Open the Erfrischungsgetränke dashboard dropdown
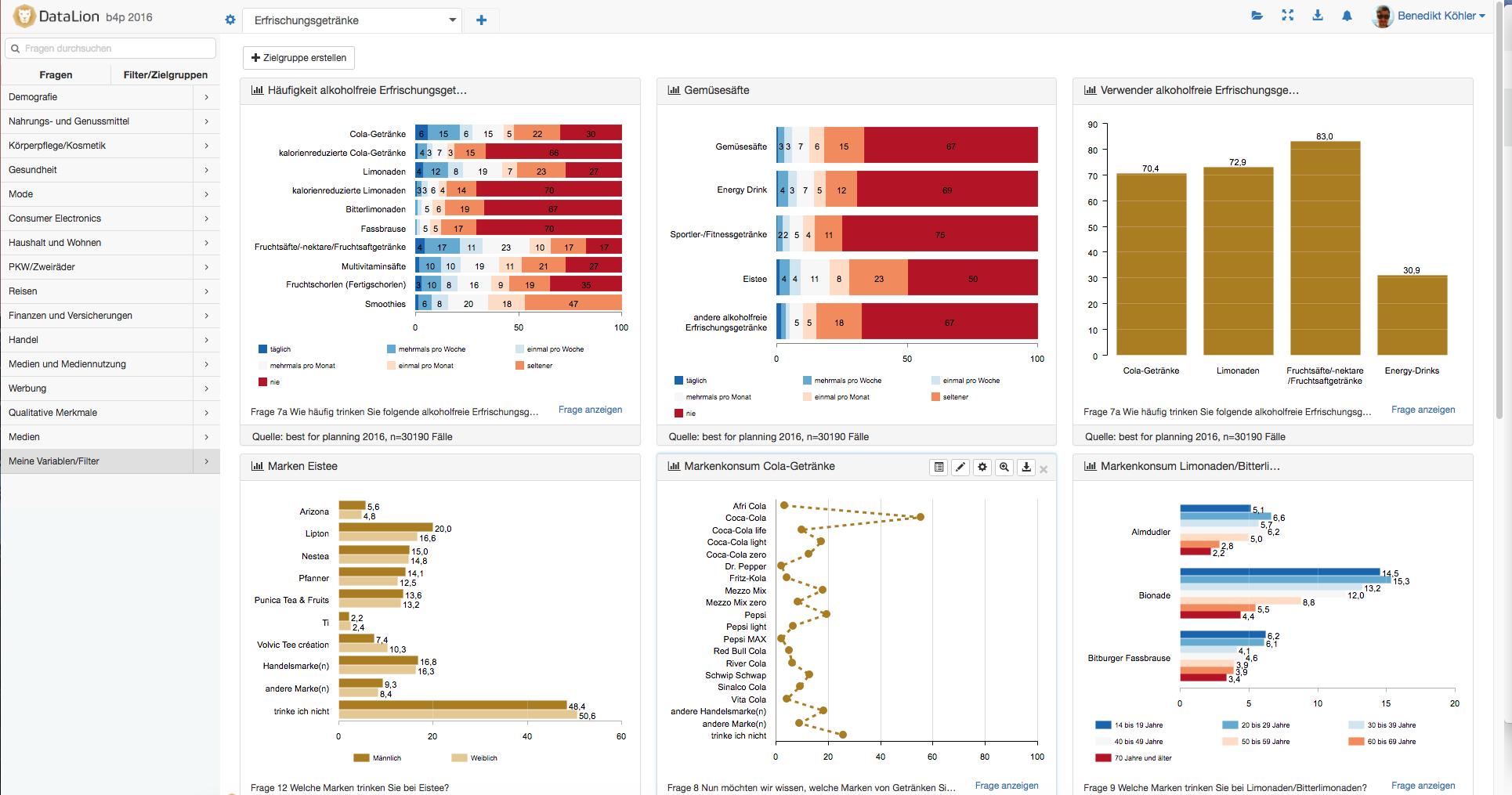1512x795 pixels. pos(352,20)
